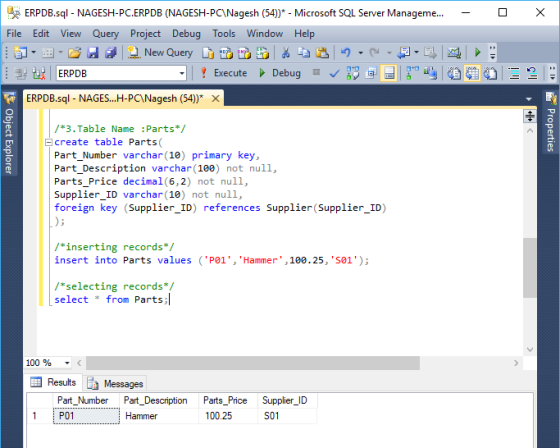Click the Activity Monitor icon
Screen dimensions: 560x448
[x=454, y=53]
